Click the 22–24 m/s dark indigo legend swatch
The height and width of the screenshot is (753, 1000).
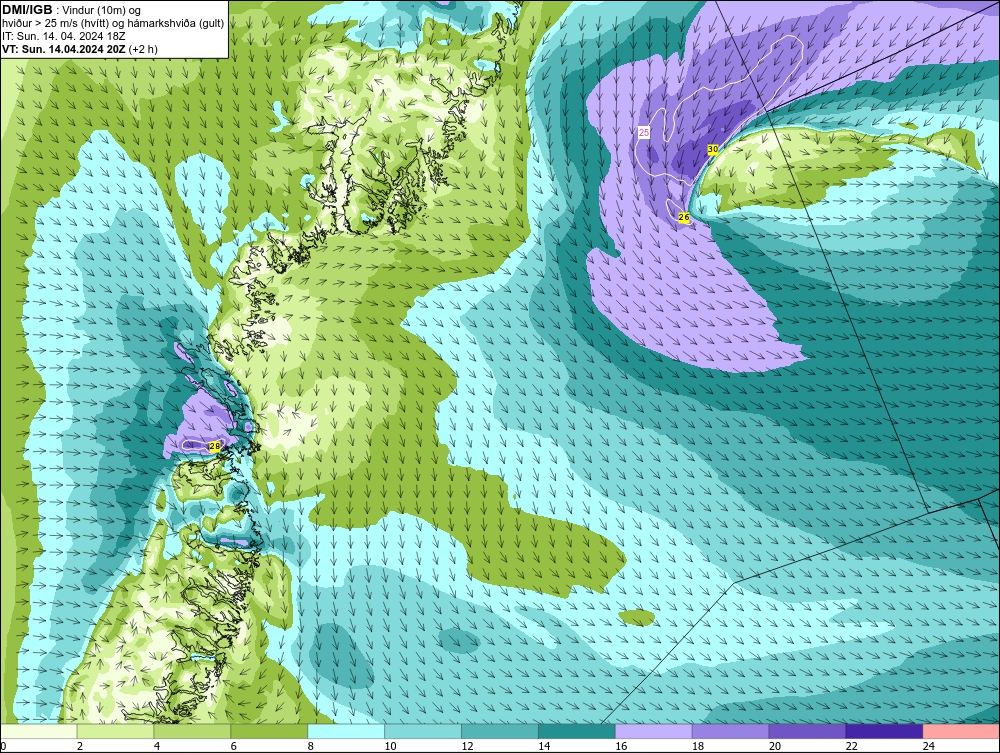(884, 731)
